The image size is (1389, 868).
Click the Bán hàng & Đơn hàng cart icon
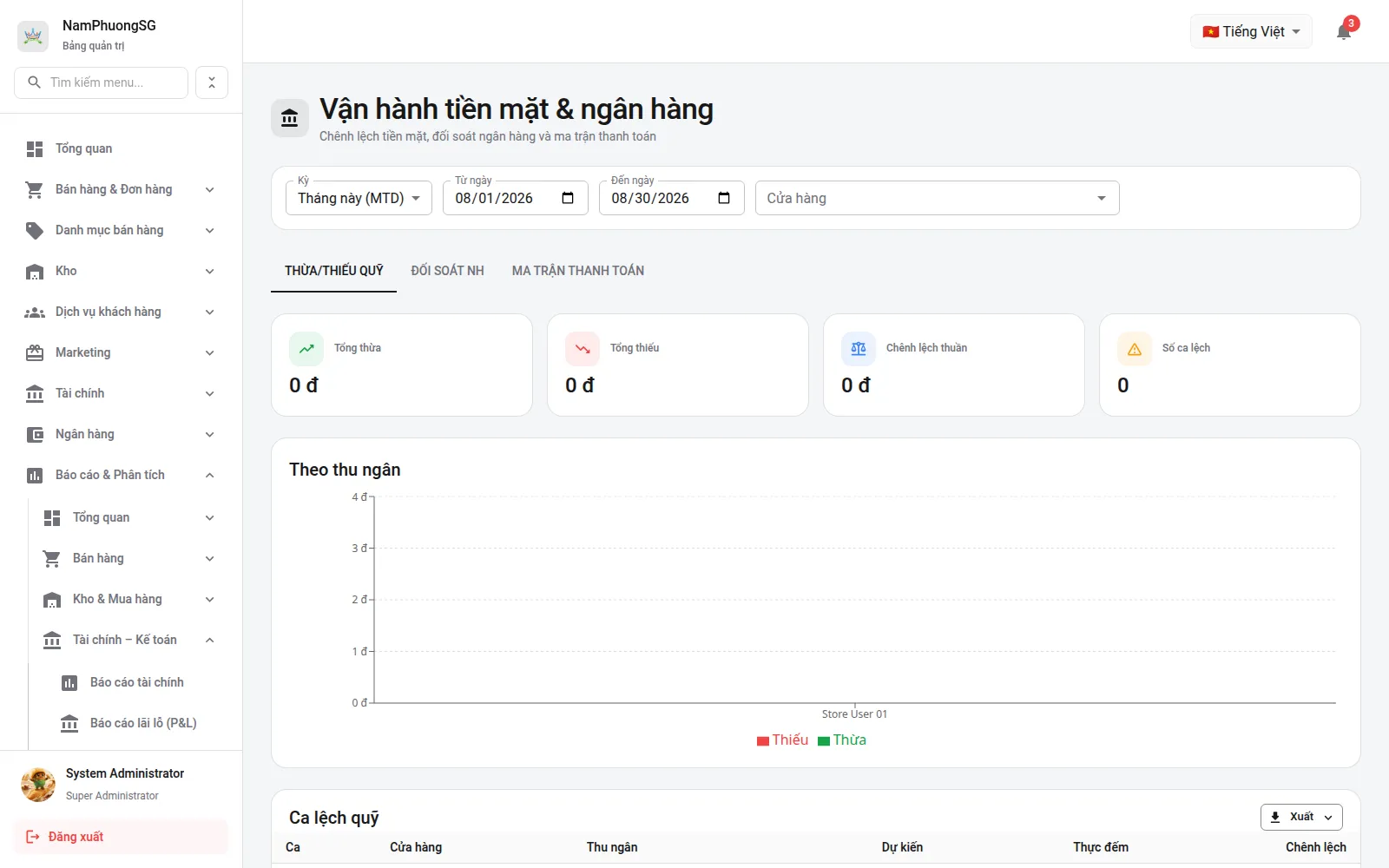[x=35, y=190]
